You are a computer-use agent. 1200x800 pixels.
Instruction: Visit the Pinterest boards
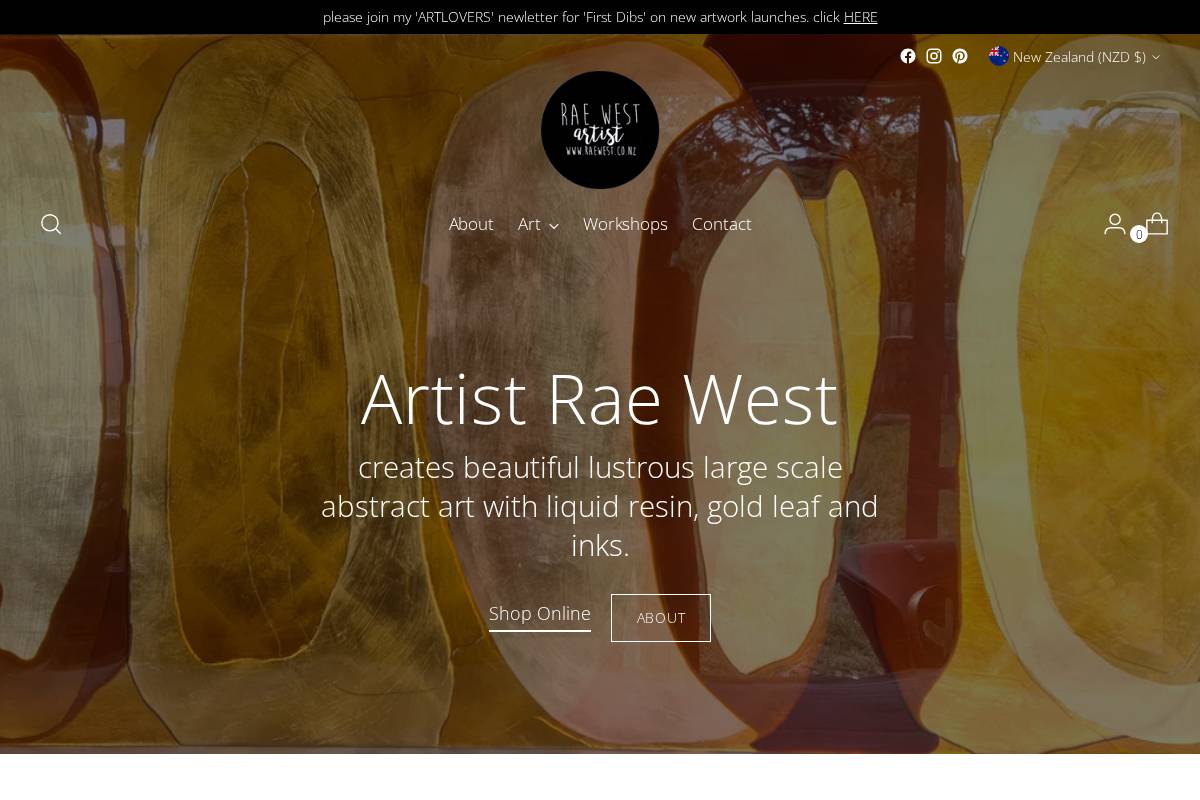click(x=960, y=56)
